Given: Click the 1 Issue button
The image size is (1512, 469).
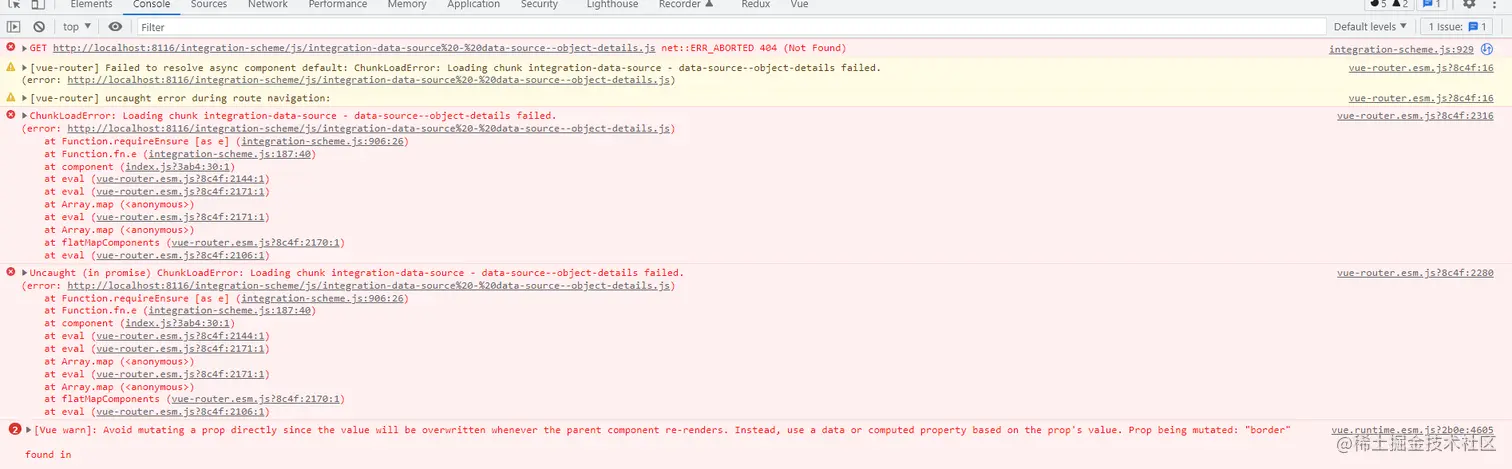Looking at the screenshot, I should coord(1458,27).
